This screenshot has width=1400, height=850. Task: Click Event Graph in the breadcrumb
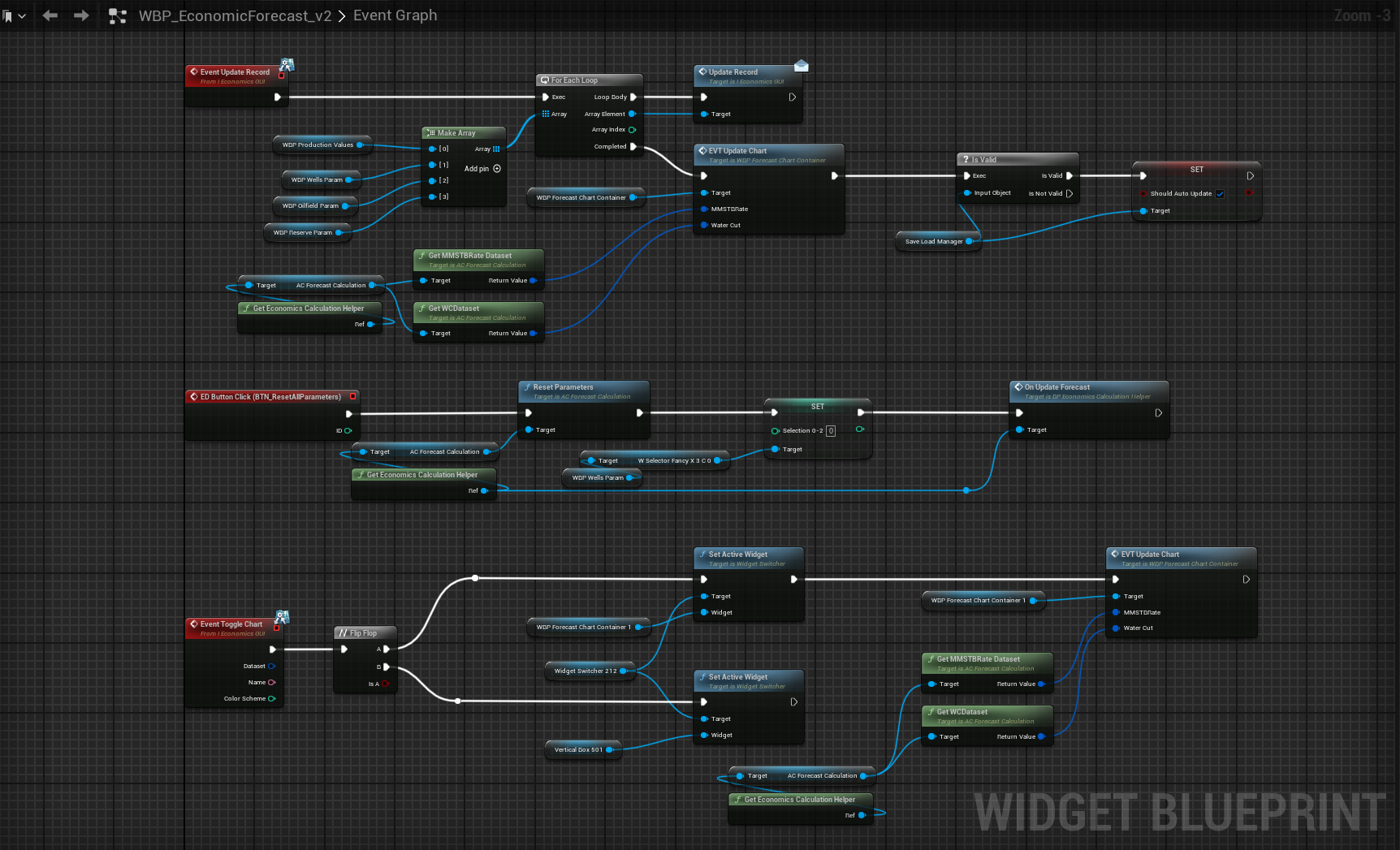tap(395, 15)
